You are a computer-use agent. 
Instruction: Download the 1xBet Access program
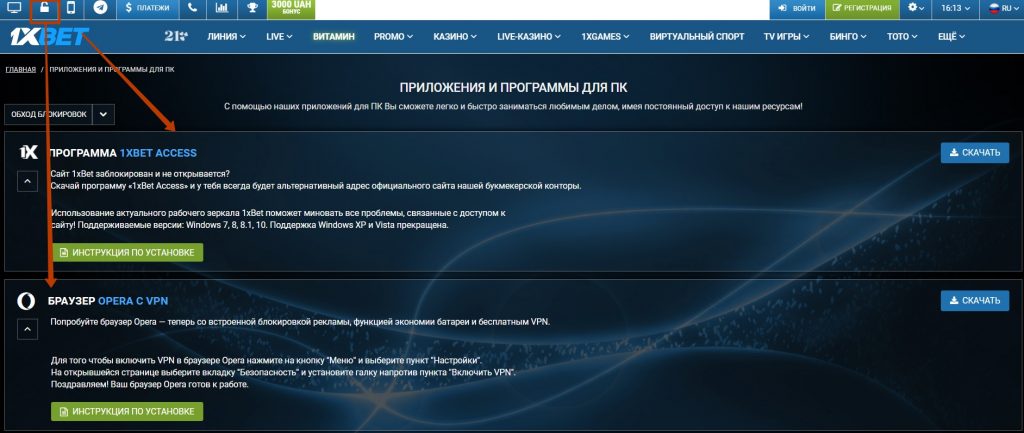tap(974, 153)
